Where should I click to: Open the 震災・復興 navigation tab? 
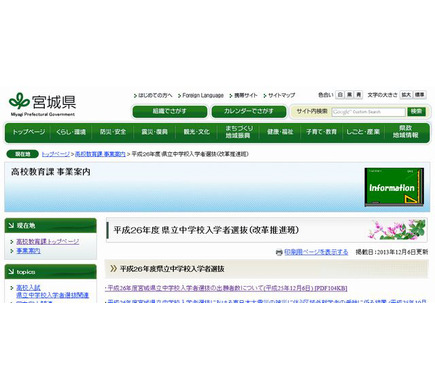pyautogui.click(x=154, y=132)
